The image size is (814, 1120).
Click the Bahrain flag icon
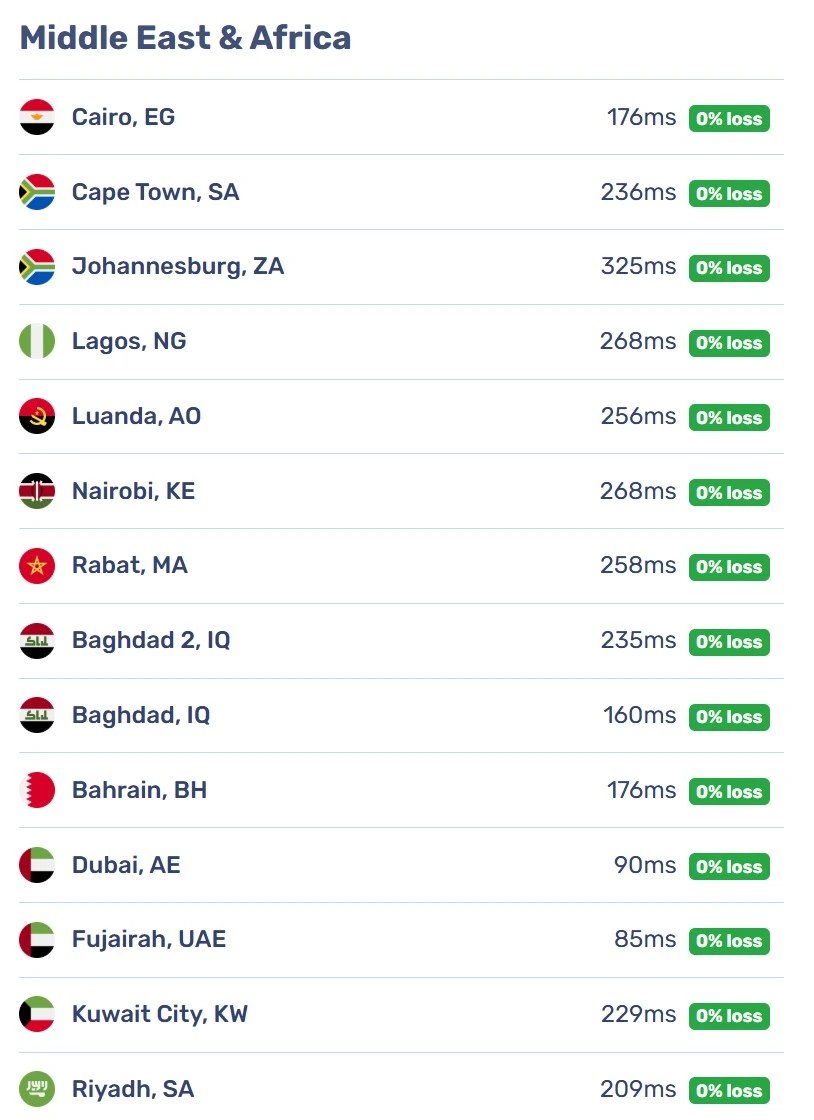click(x=36, y=790)
